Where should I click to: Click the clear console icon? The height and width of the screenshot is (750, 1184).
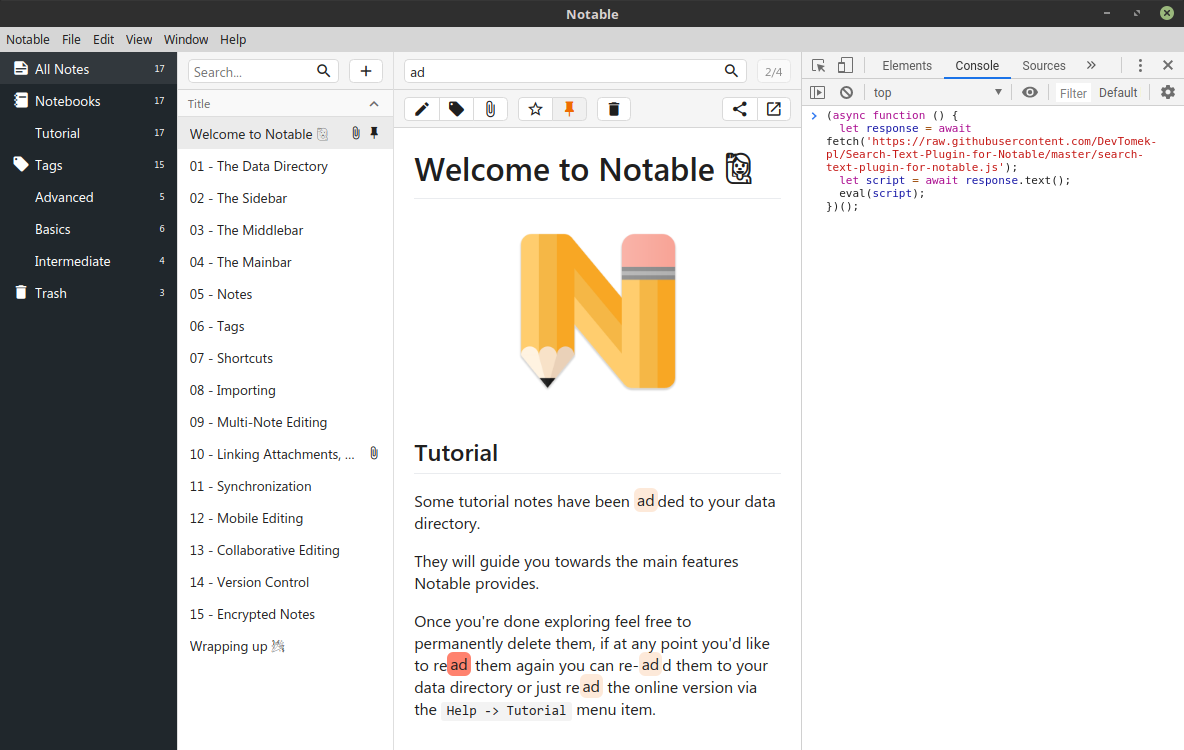coord(846,92)
